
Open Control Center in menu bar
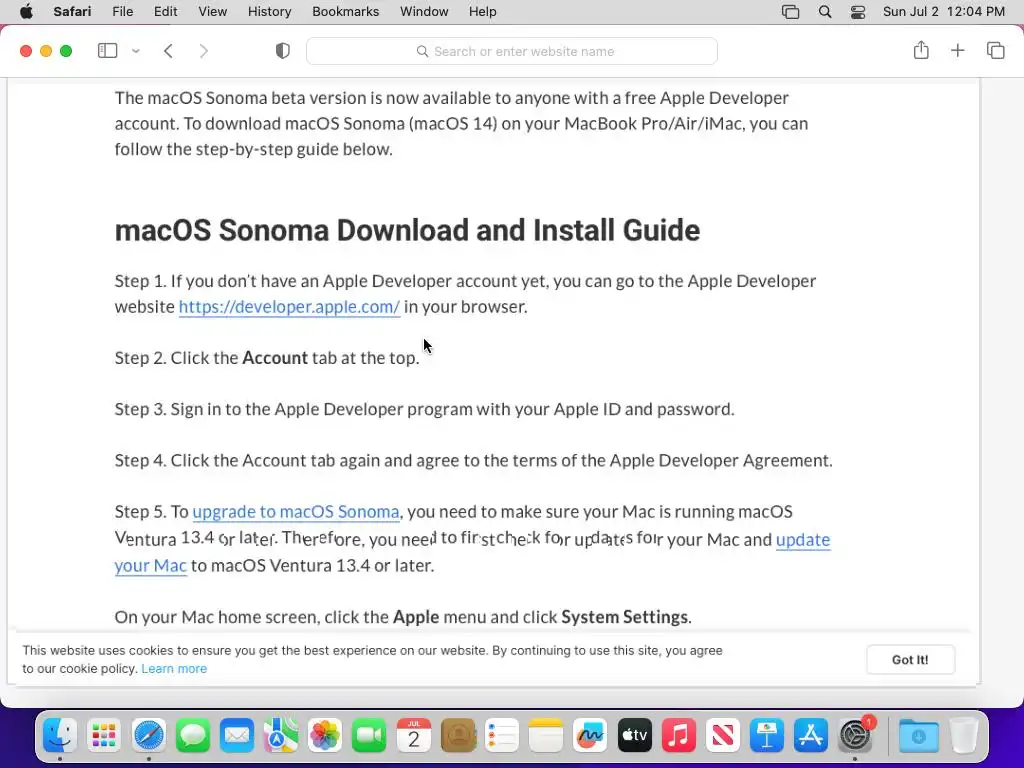tap(857, 12)
